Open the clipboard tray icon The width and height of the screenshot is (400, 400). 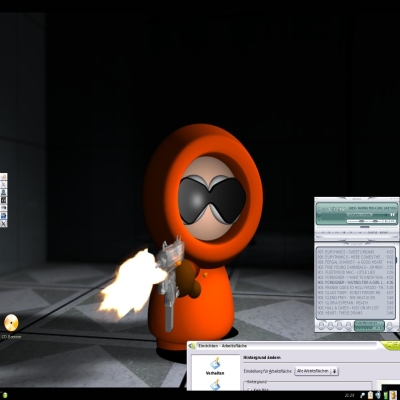[x=370, y=395]
